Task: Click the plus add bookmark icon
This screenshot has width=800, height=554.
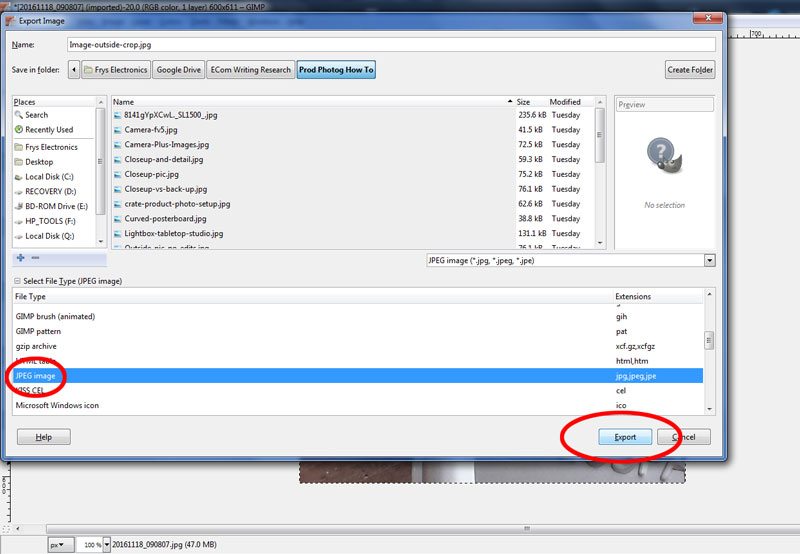Action: pos(20,258)
